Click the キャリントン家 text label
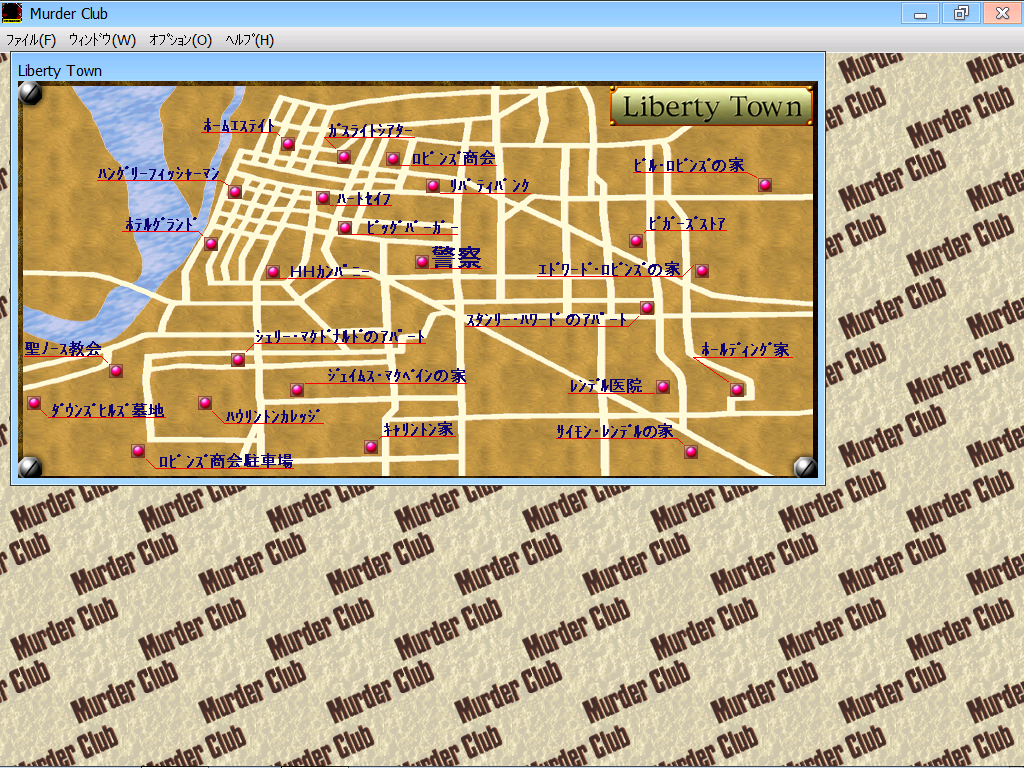 click(418, 429)
